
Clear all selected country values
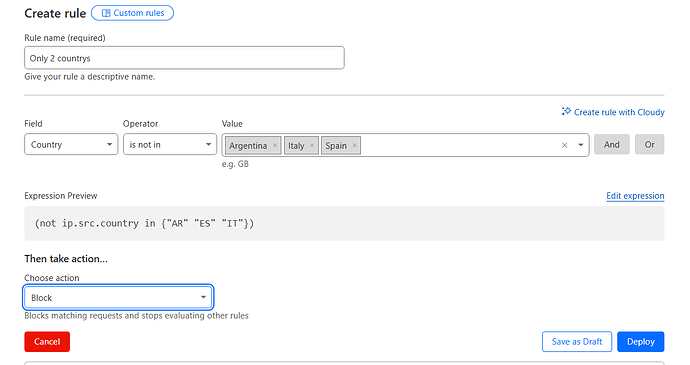pyautogui.click(x=565, y=145)
